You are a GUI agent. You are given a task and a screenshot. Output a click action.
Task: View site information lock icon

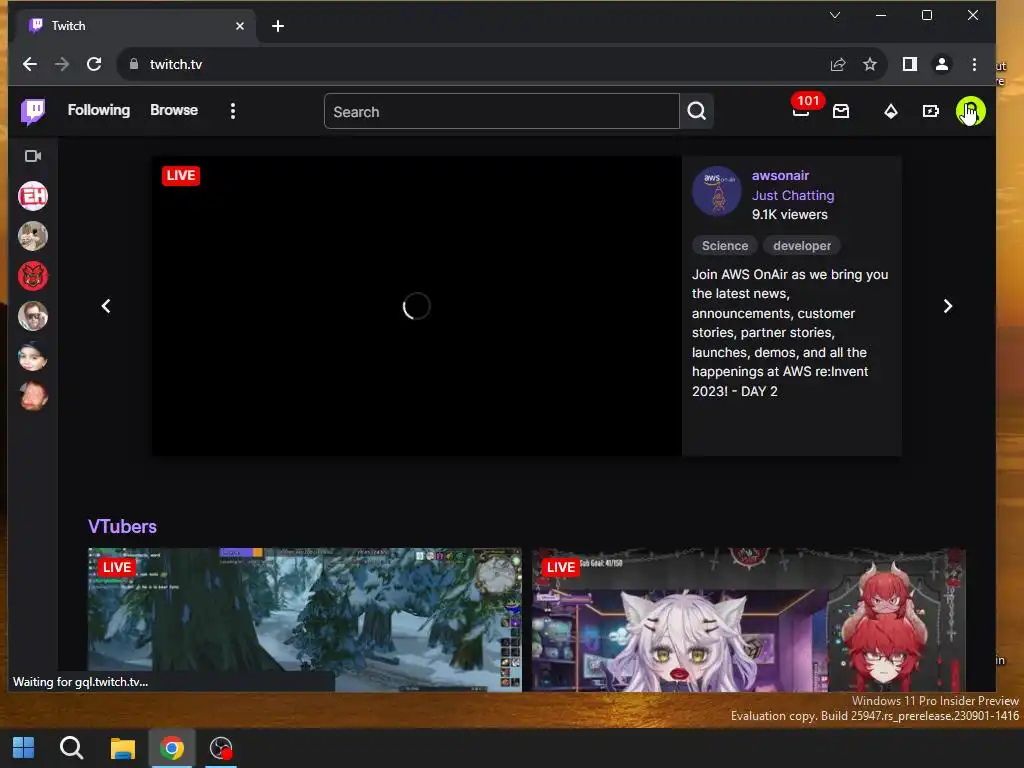click(134, 64)
